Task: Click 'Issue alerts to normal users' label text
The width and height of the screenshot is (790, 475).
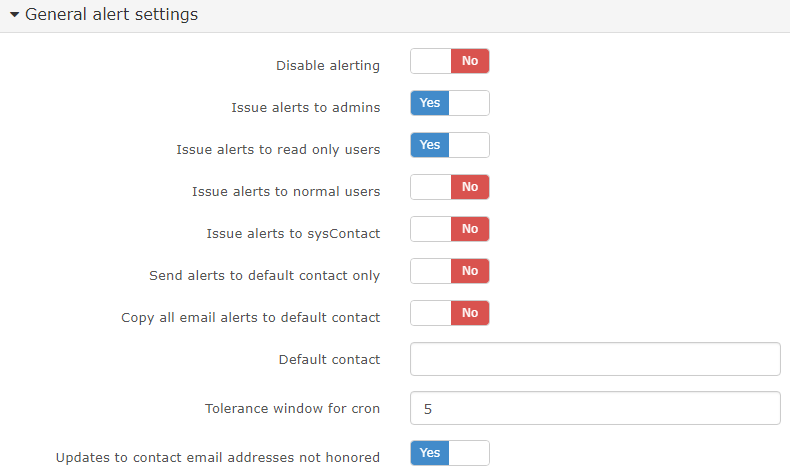Action: [x=286, y=191]
